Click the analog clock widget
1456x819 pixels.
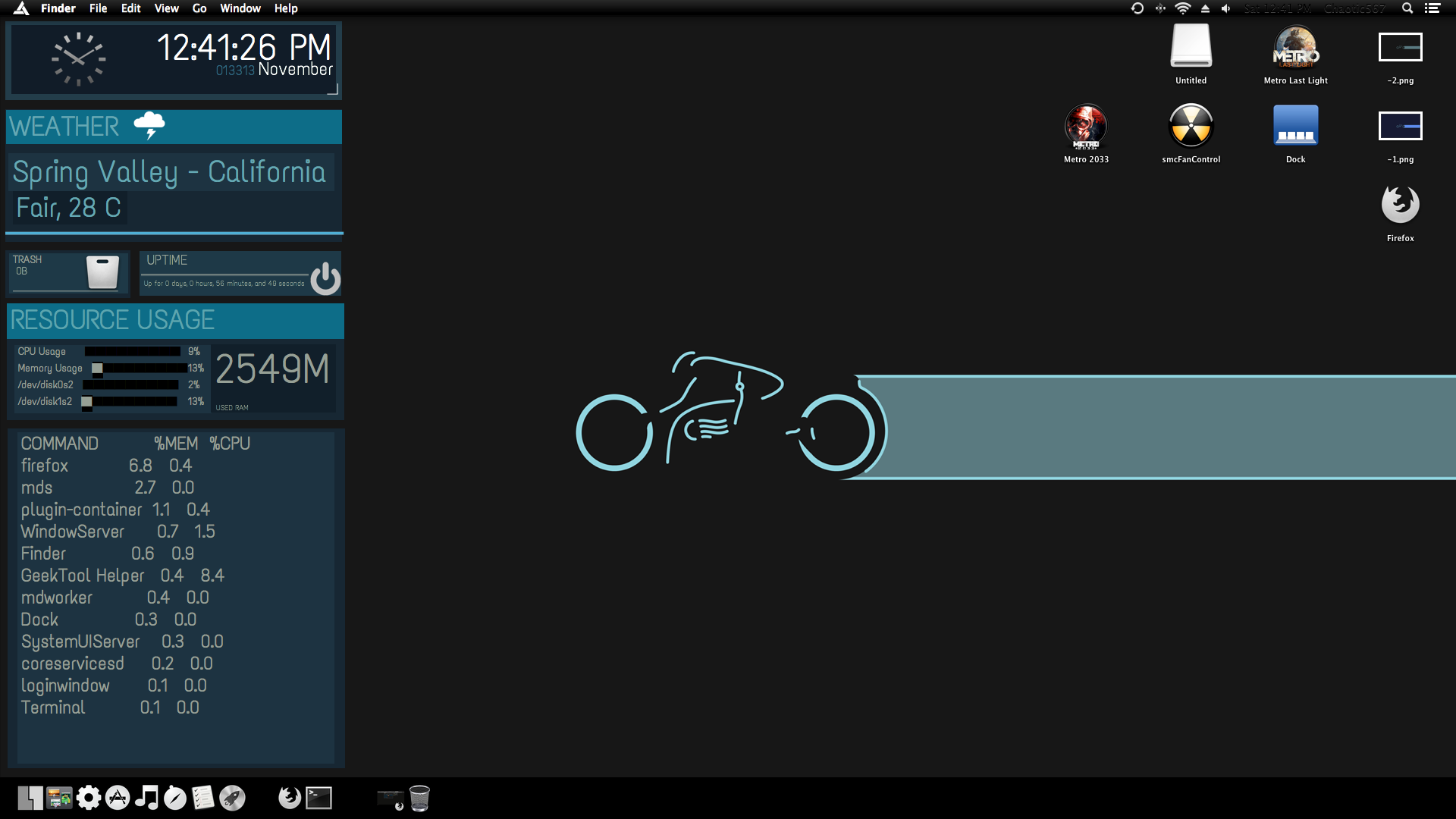(78, 59)
